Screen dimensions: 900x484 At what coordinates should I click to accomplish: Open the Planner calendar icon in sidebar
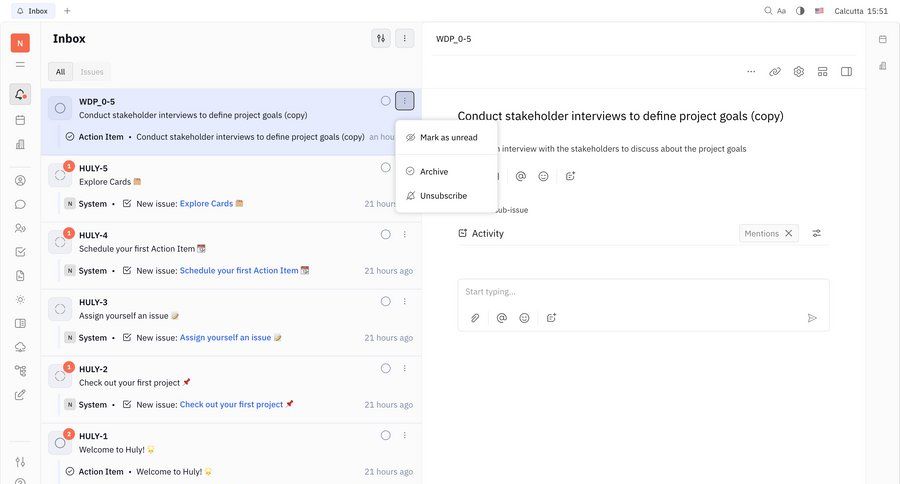pos(20,120)
